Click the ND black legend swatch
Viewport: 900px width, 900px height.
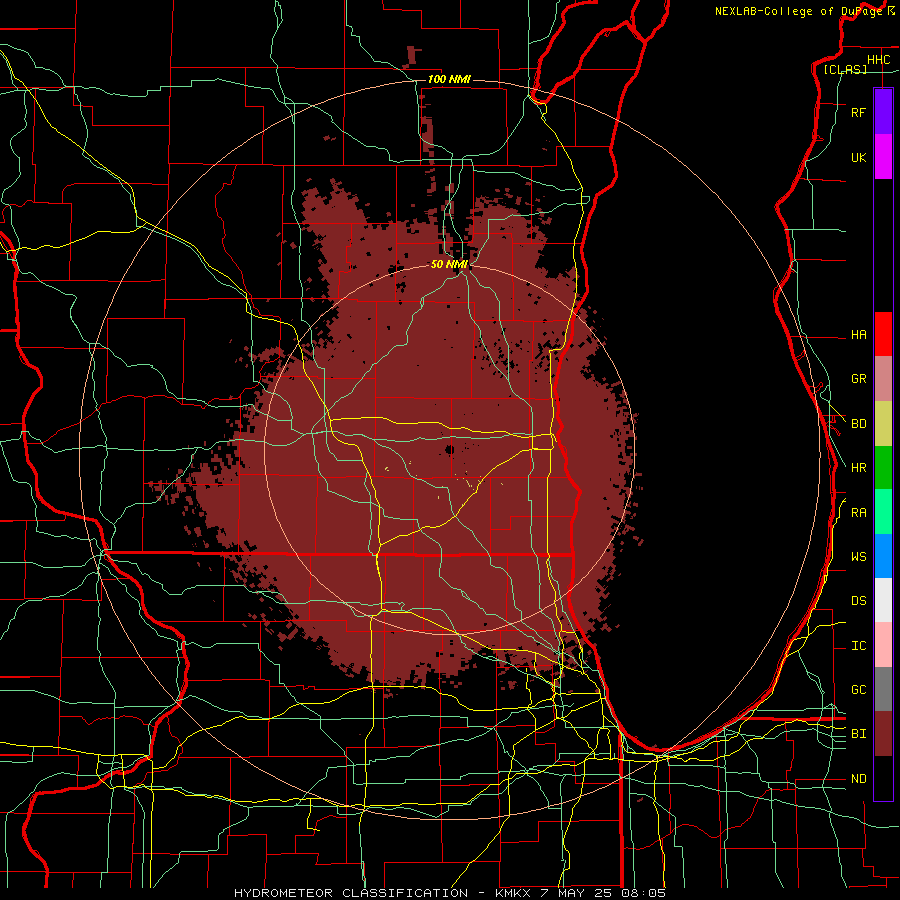tap(883, 778)
